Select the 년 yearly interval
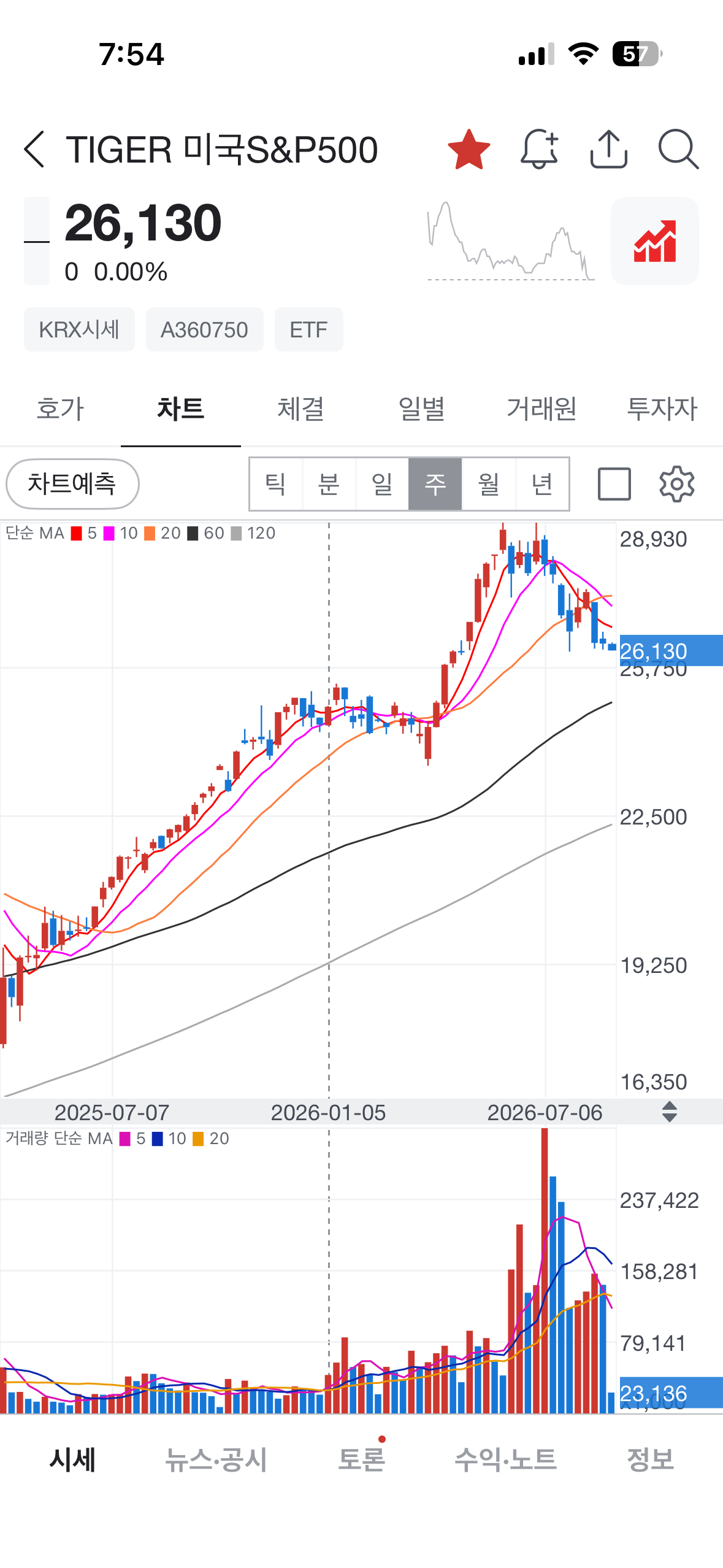 pos(542,484)
